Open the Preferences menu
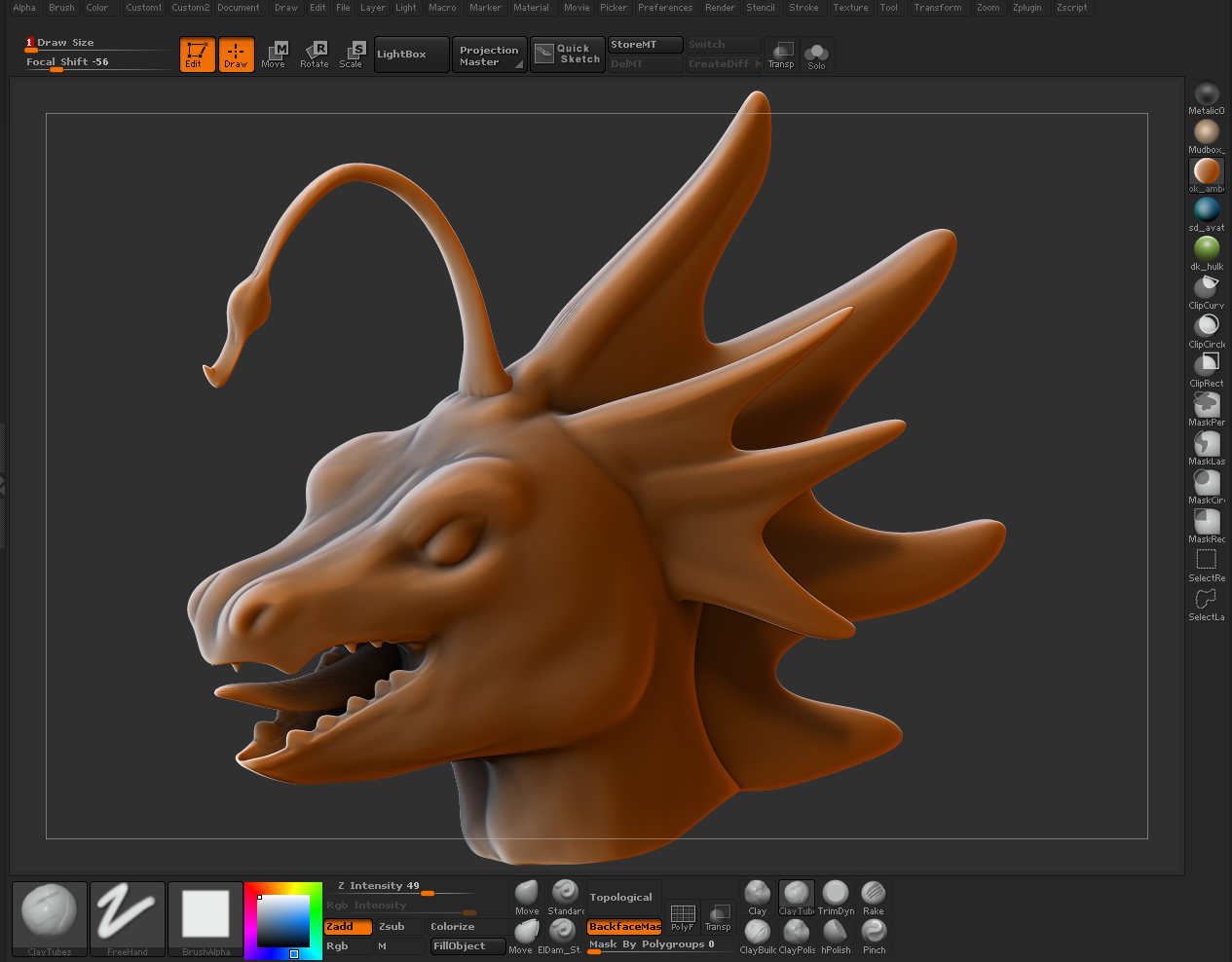This screenshot has width=1232, height=962. (665, 8)
